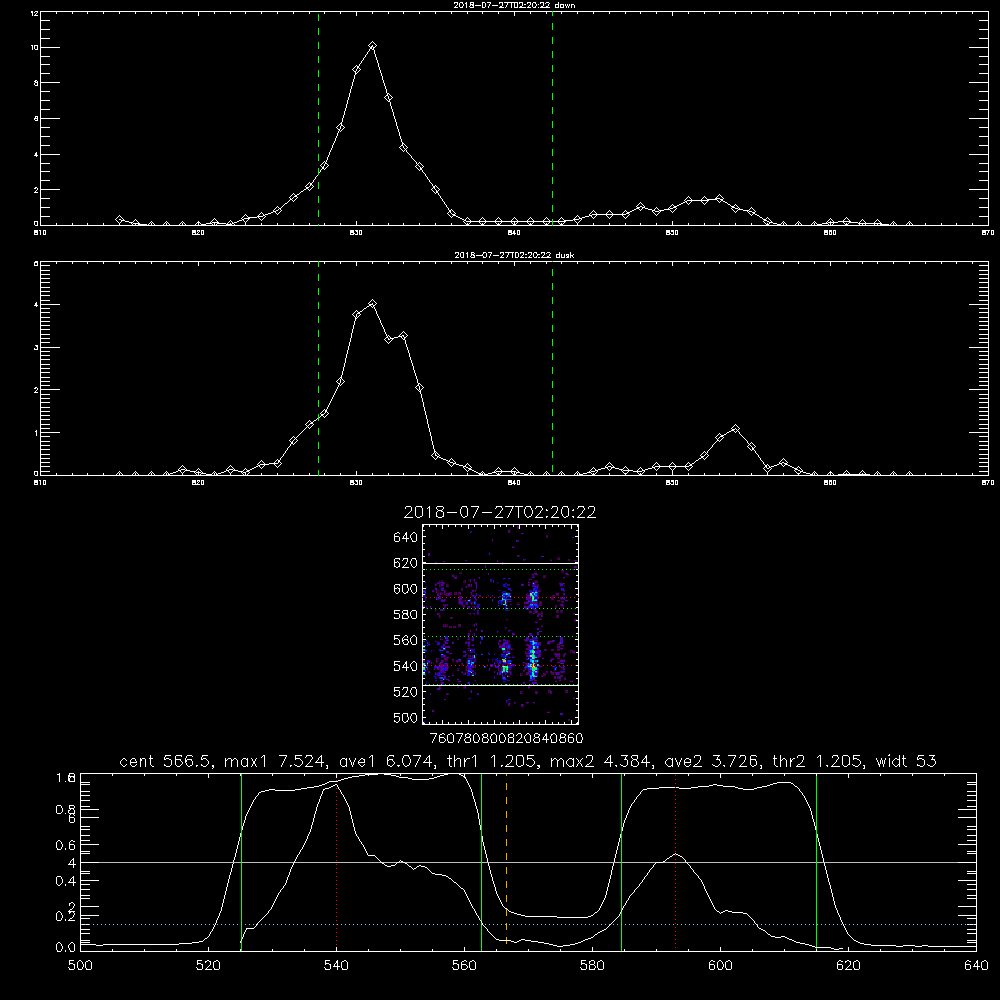Viewport: 1000px width, 1000px height.
Task: Click the orange dashed center line in bottom plot
Action: (x=506, y=861)
